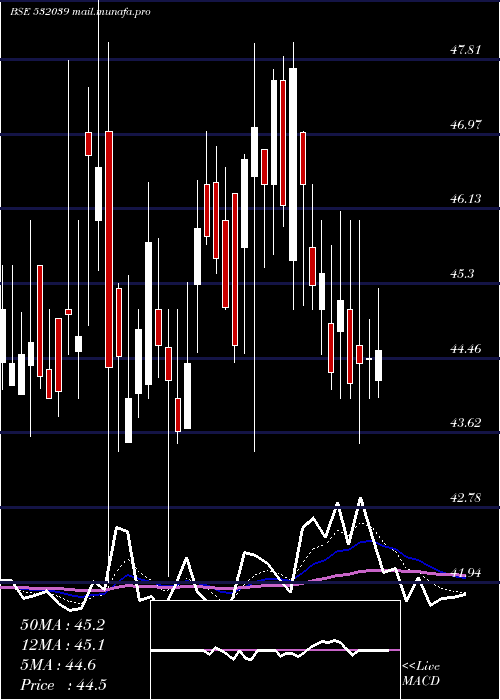Screen dimensions: 500x700
Task: Click the 47.81 price axis label
Action: tap(466, 50)
